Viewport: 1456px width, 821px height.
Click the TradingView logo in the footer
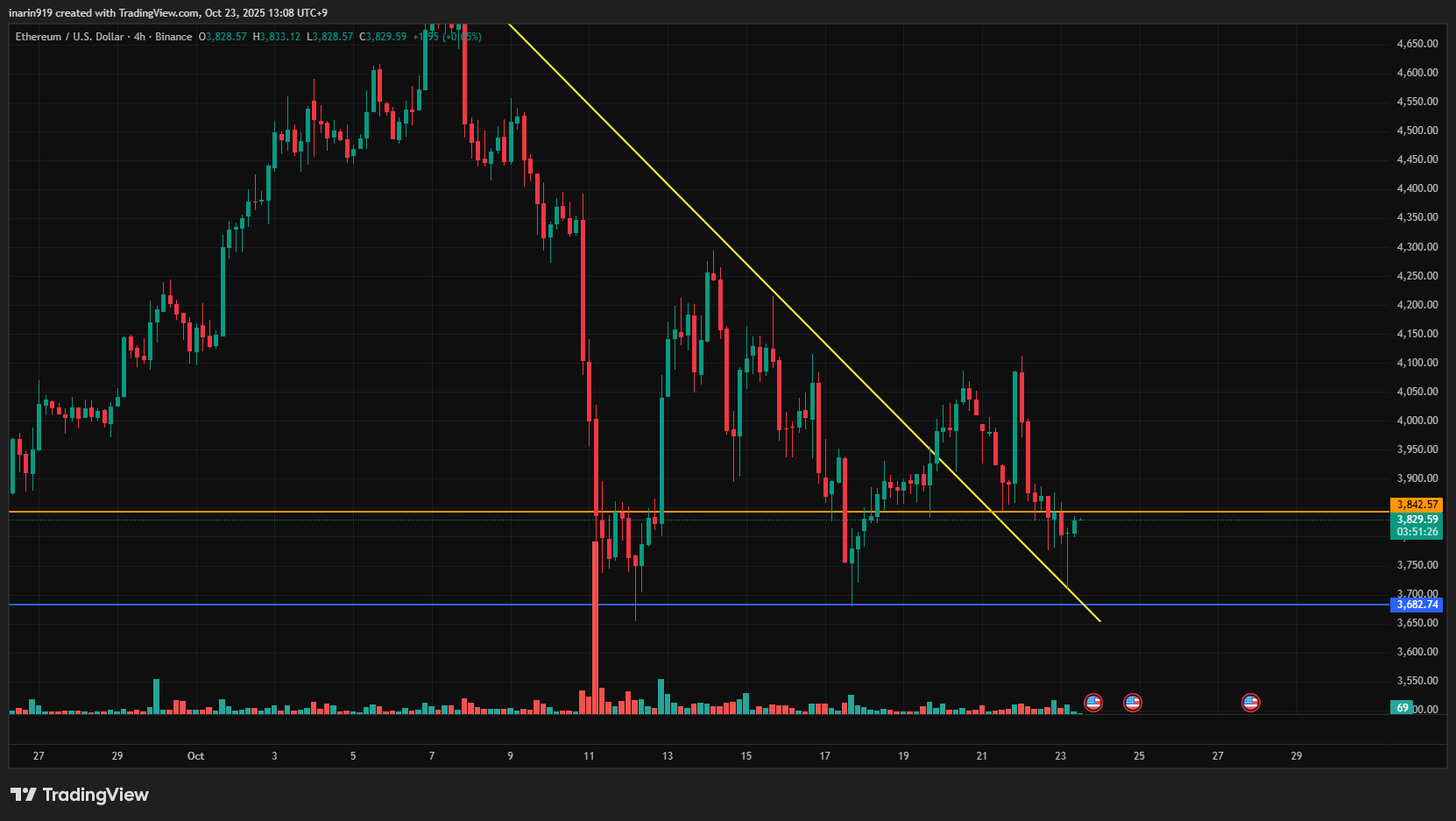click(x=80, y=795)
